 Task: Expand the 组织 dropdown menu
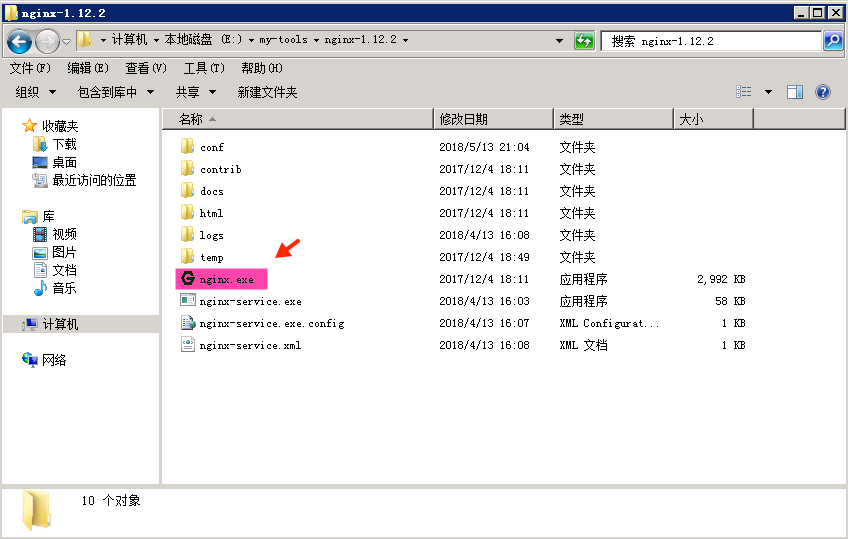35,92
